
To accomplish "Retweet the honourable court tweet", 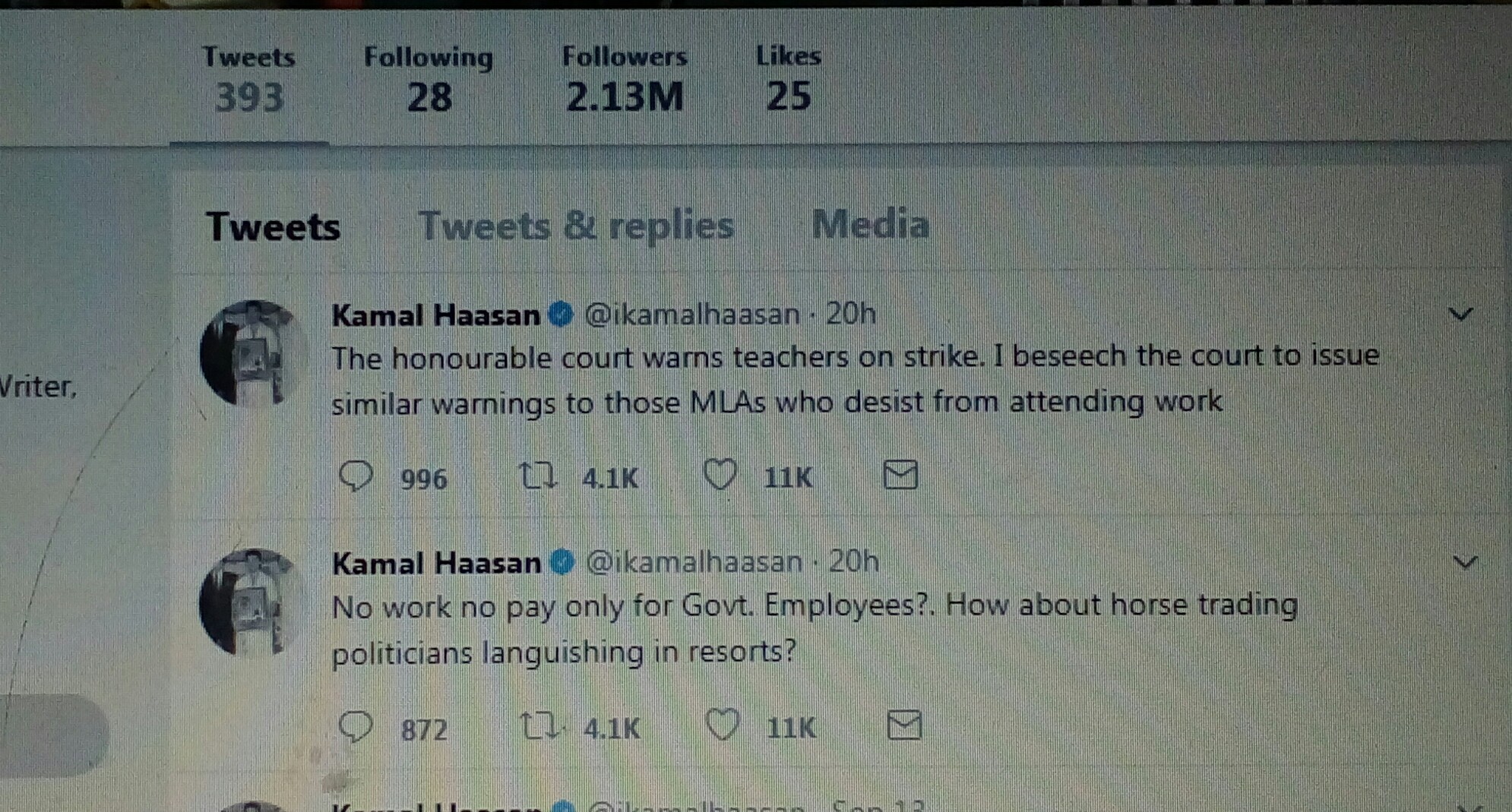I will coord(538,476).
